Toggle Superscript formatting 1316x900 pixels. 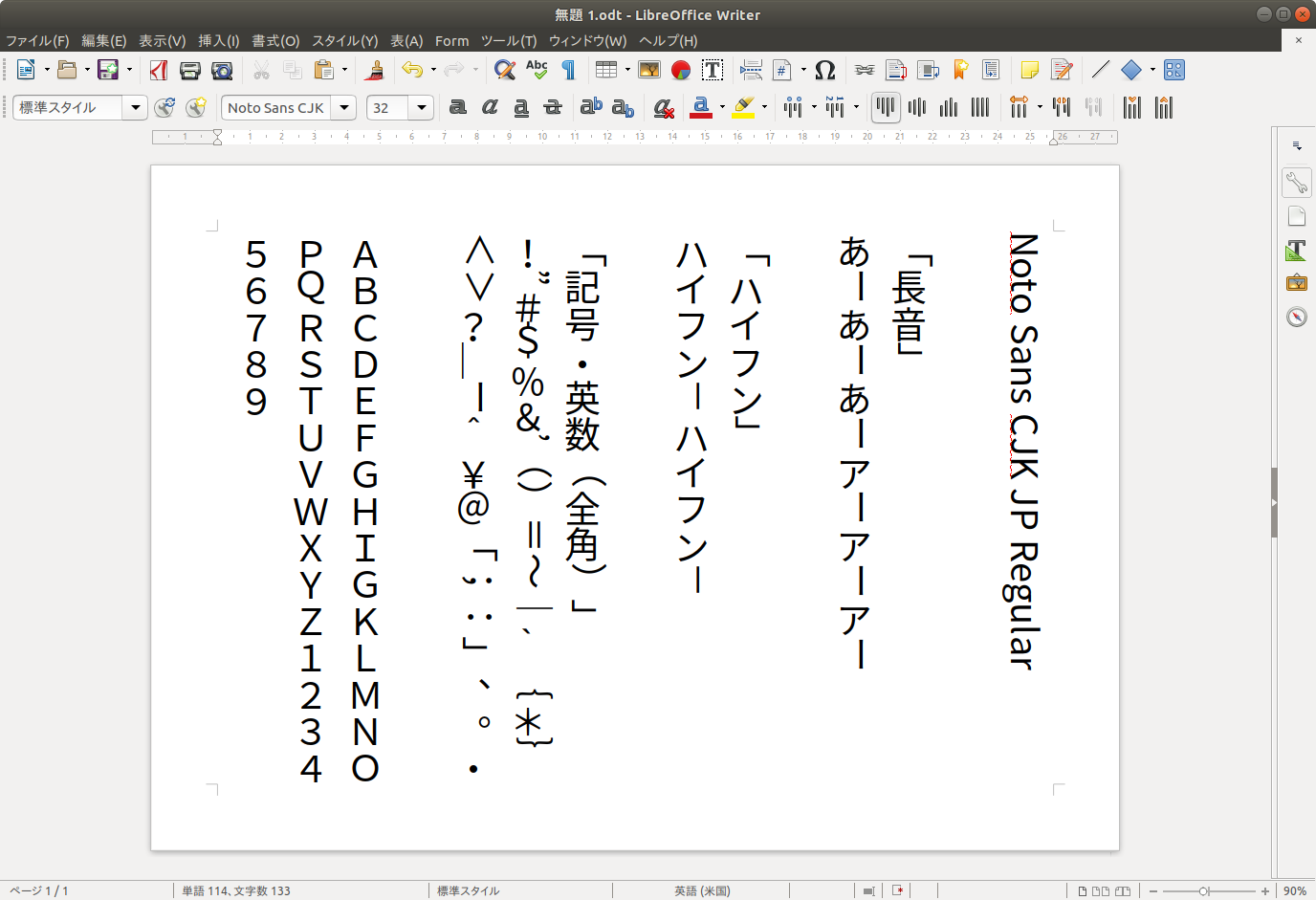(x=591, y=107)
